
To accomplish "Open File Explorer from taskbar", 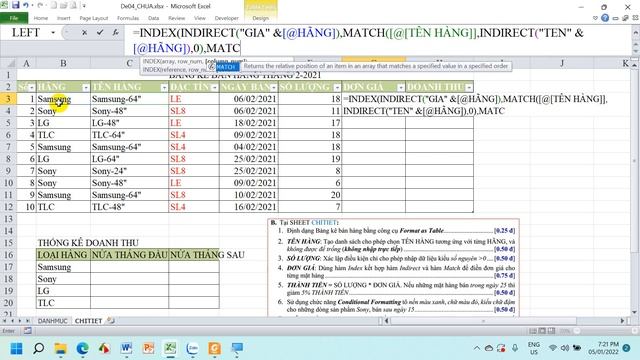I will [x=61, y=348].
